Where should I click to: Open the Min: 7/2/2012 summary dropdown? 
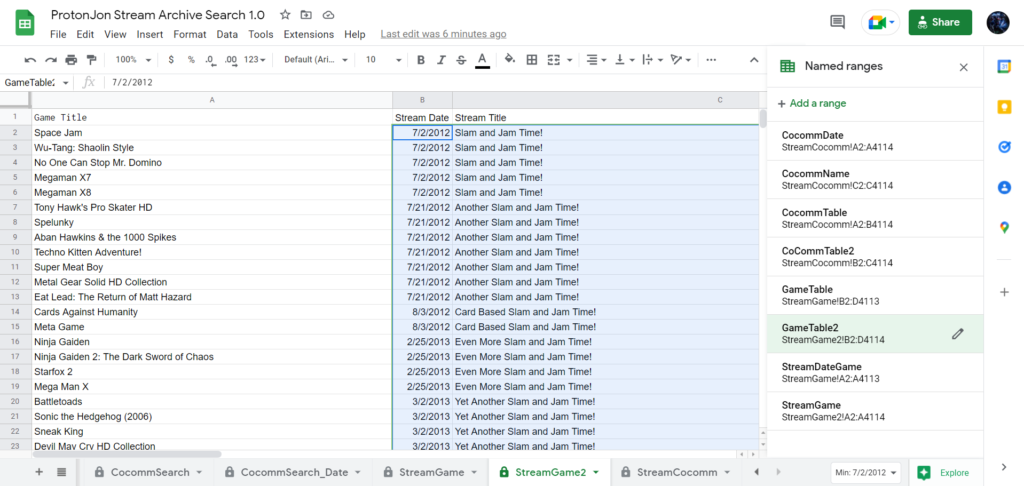pyautogui.click(x=866, y=472)
